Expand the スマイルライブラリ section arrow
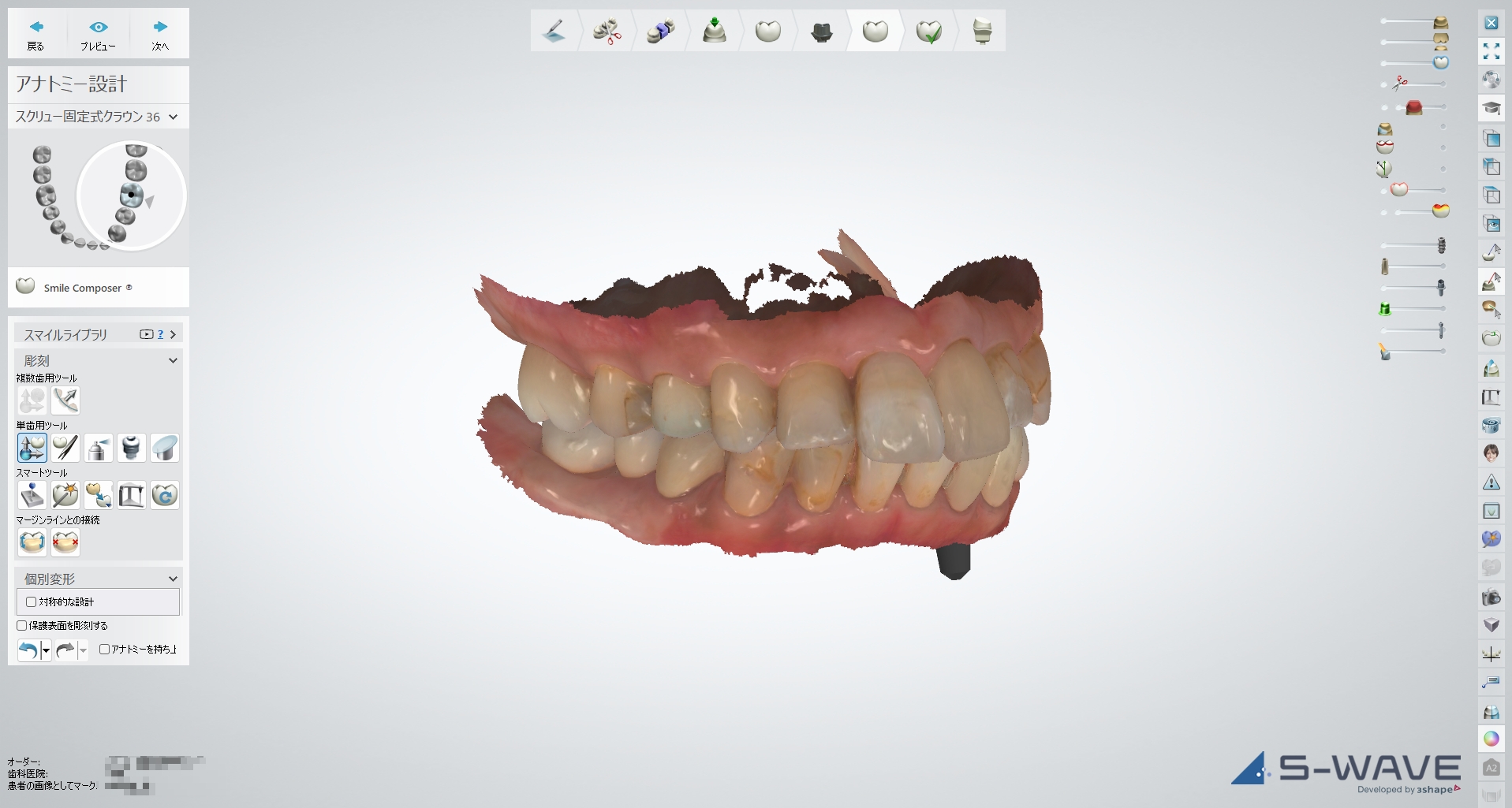This screenshot has height=808, width=1512. 174,334
